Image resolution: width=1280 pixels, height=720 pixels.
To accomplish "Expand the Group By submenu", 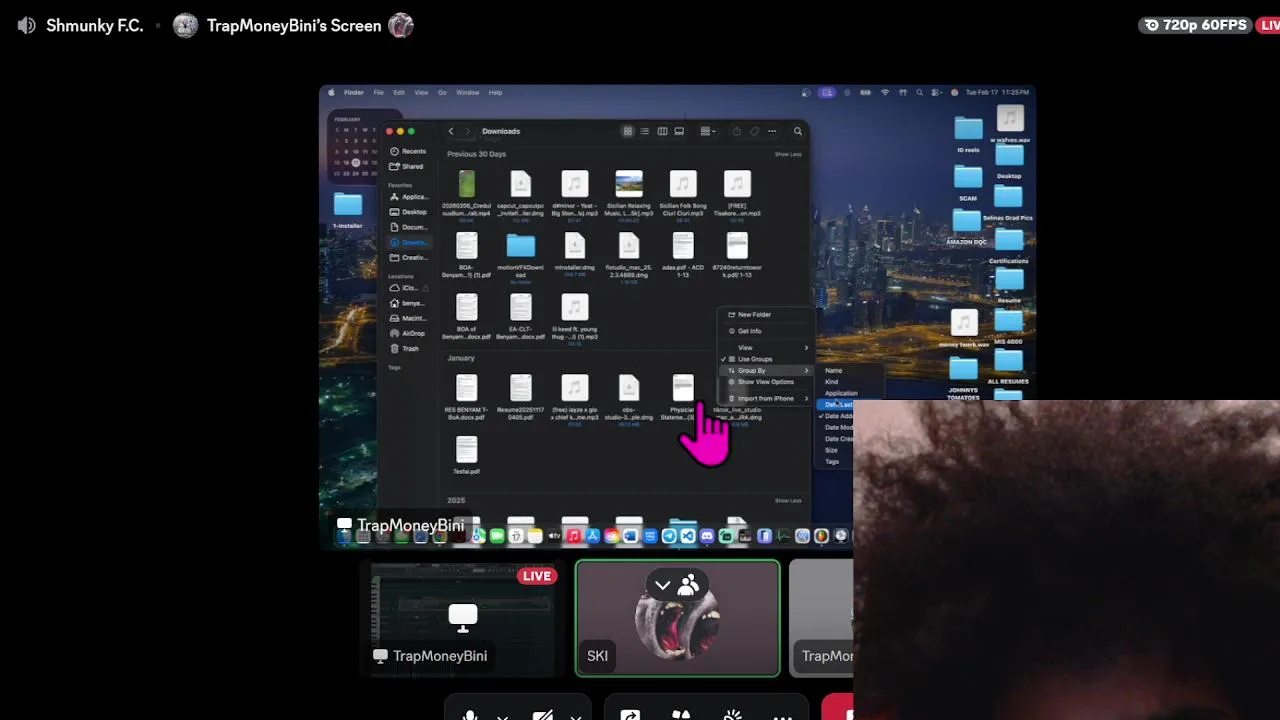I will pyautogui.click(x=766, y=371).
